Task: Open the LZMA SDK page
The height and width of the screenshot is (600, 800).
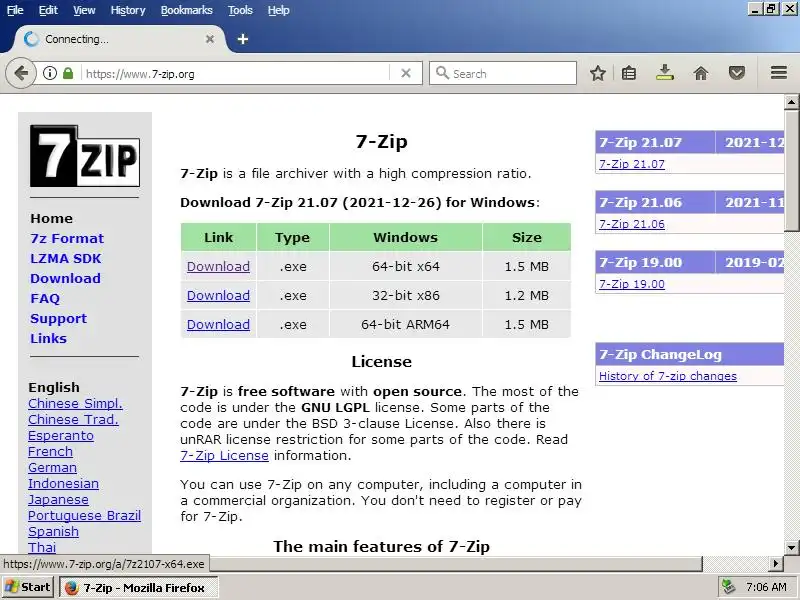Action: 66,259
